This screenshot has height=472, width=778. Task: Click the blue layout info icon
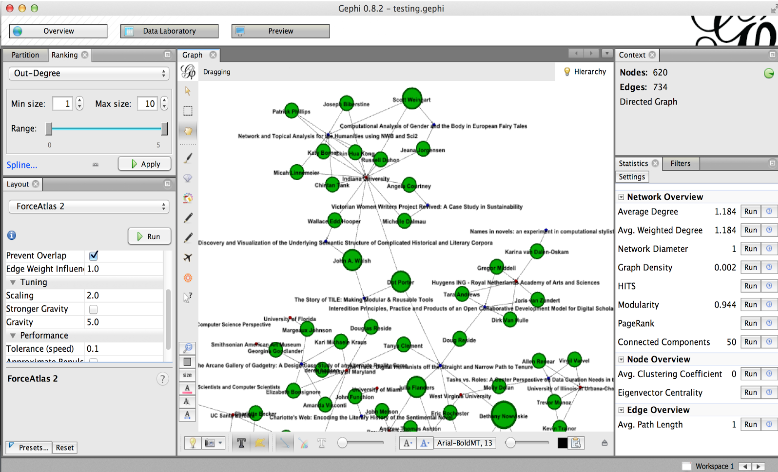tap(11, 235)
